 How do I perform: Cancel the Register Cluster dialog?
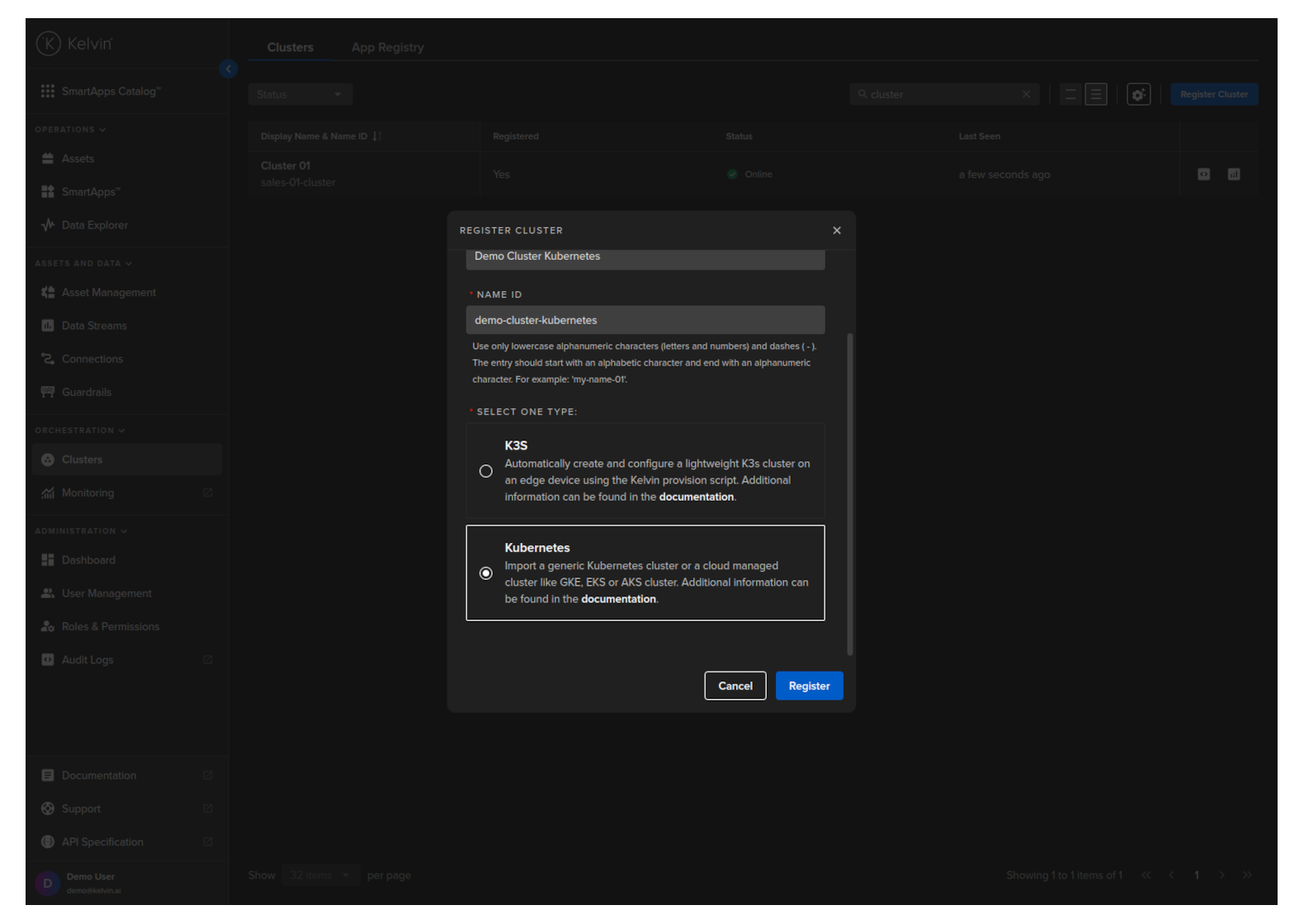pyautogui.click(x=735, y=686)
